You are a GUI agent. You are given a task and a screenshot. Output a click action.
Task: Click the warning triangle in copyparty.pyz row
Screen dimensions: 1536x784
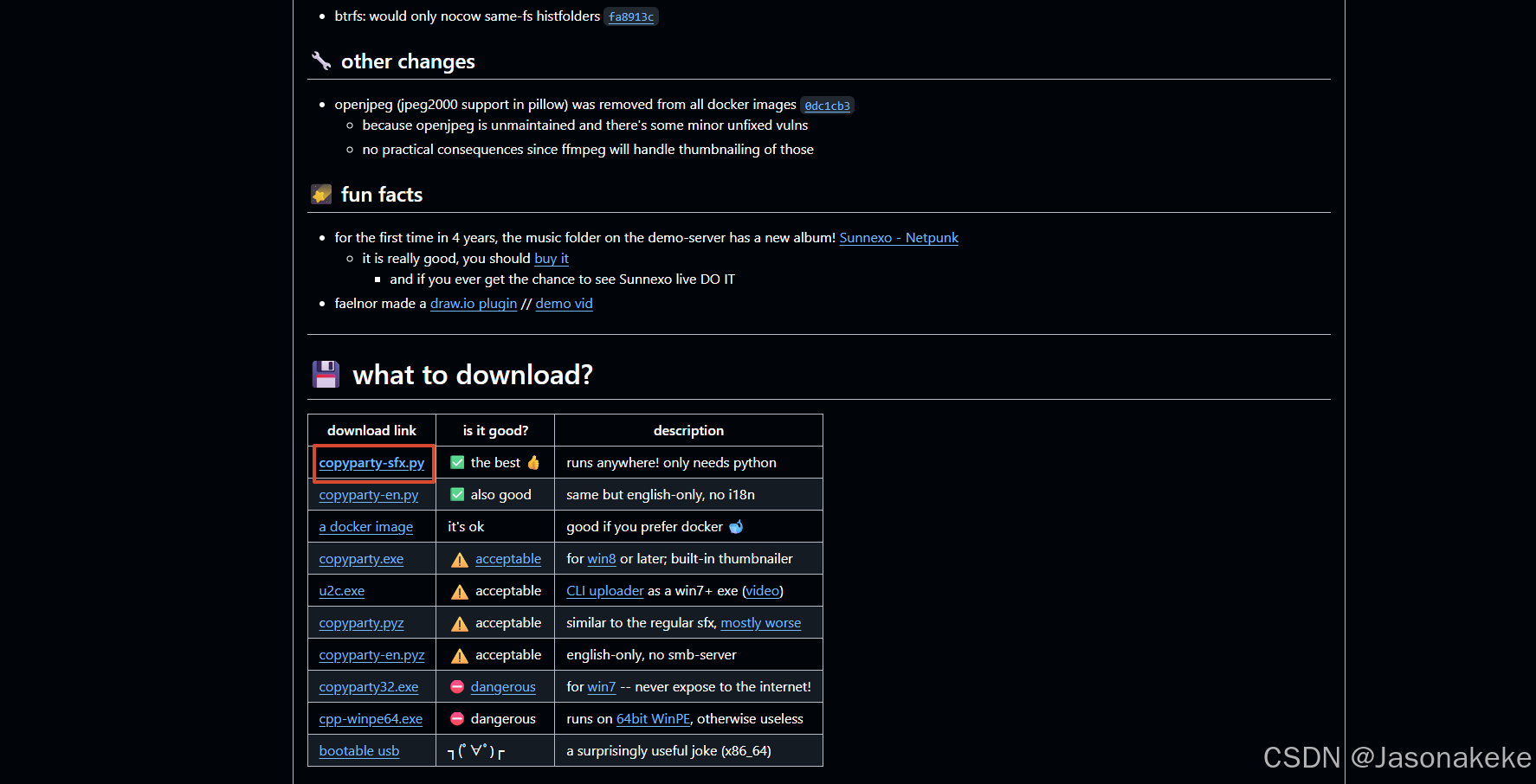[x=460, y=624]
